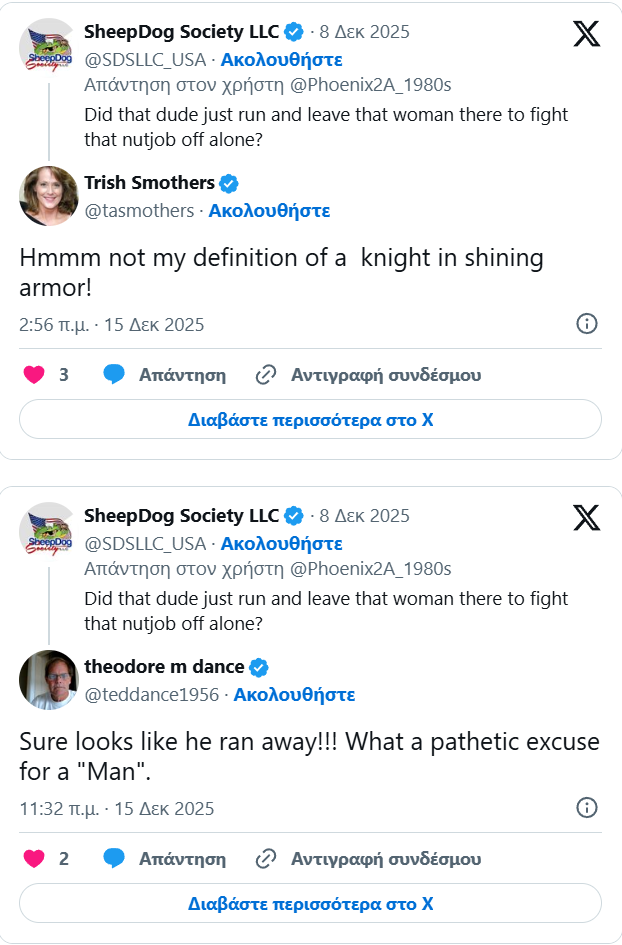
Task: Like theodore m dance's reply with the heart icon
Action: [34, 859]
